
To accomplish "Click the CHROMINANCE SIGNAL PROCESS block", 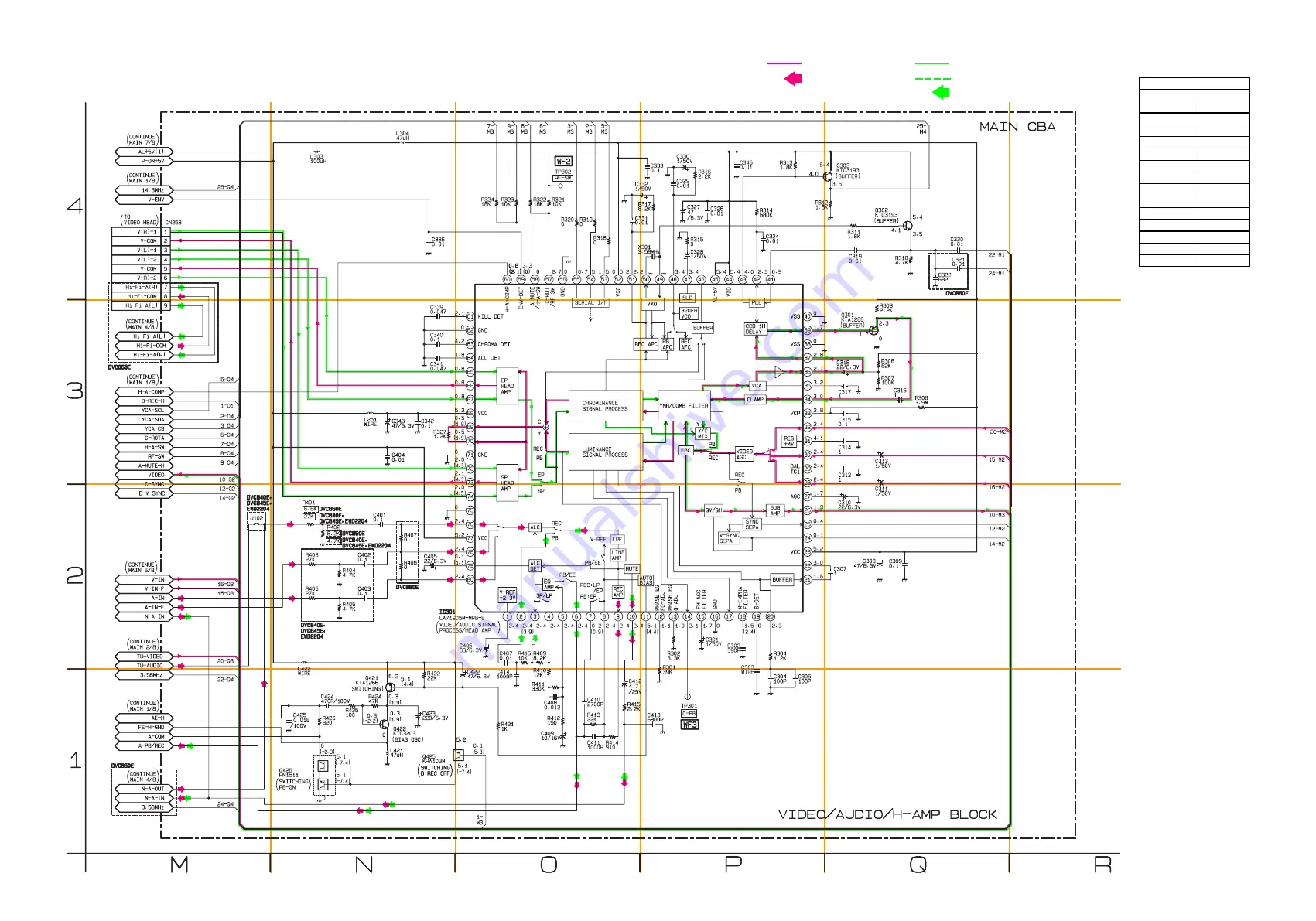I will [x=605, y=406].
